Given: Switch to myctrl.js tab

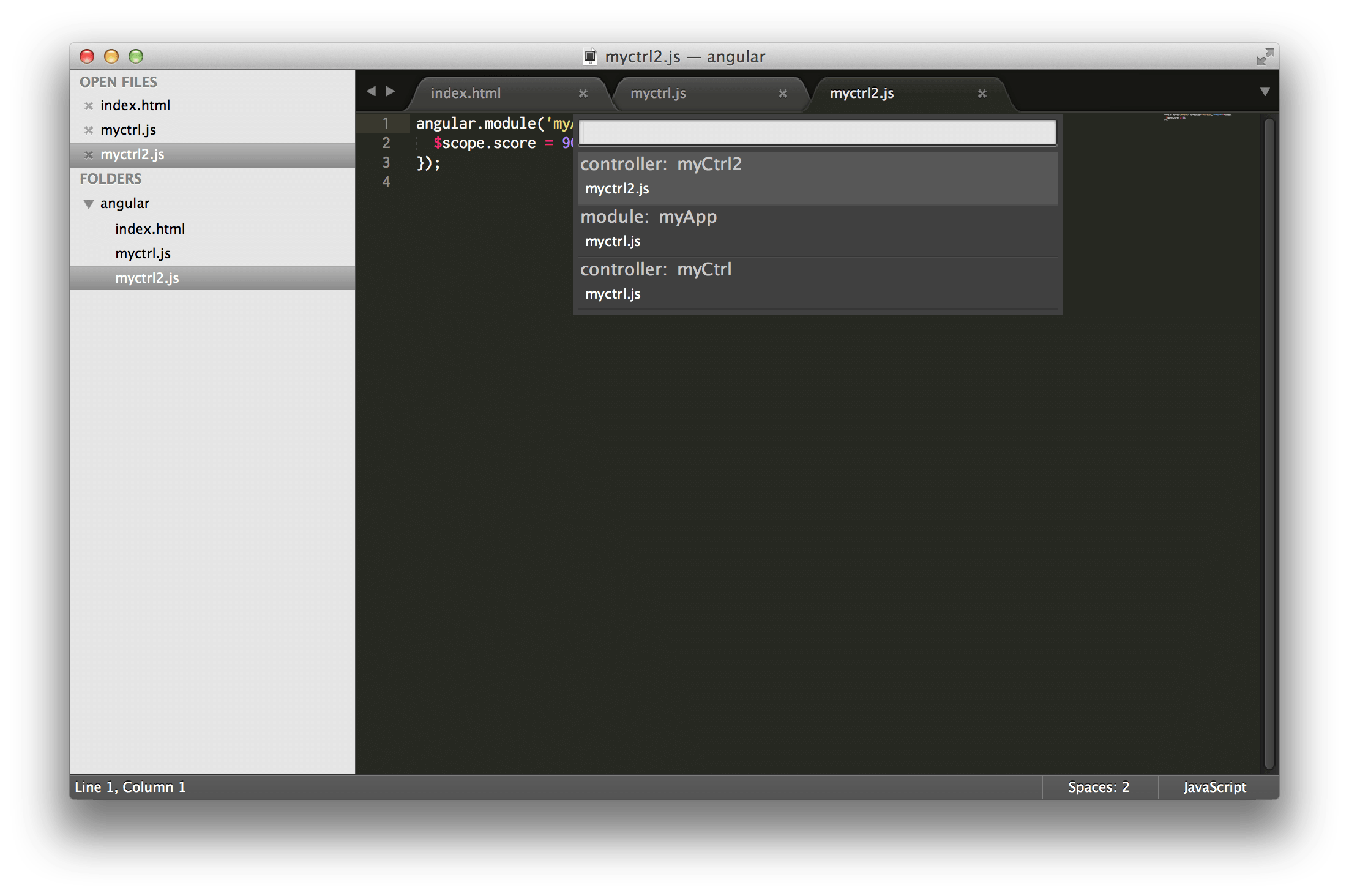Looking at the screenshot, I should [658, 93].
